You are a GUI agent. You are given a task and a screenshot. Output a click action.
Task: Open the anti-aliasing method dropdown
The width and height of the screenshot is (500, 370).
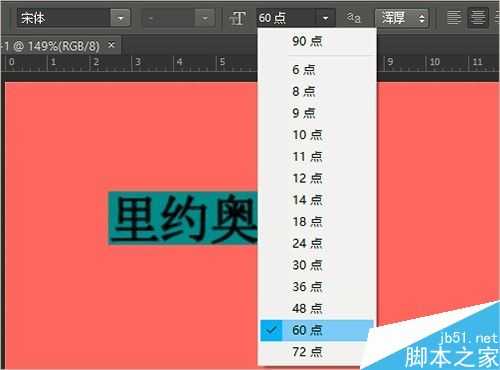tap(402, 18)
